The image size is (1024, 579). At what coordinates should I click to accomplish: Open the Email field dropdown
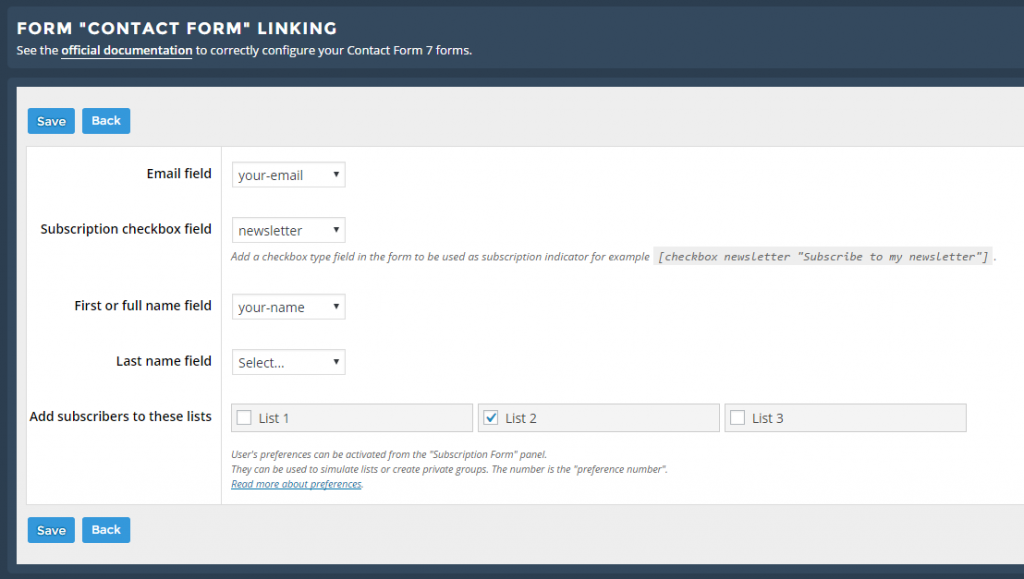click(289, 175)
